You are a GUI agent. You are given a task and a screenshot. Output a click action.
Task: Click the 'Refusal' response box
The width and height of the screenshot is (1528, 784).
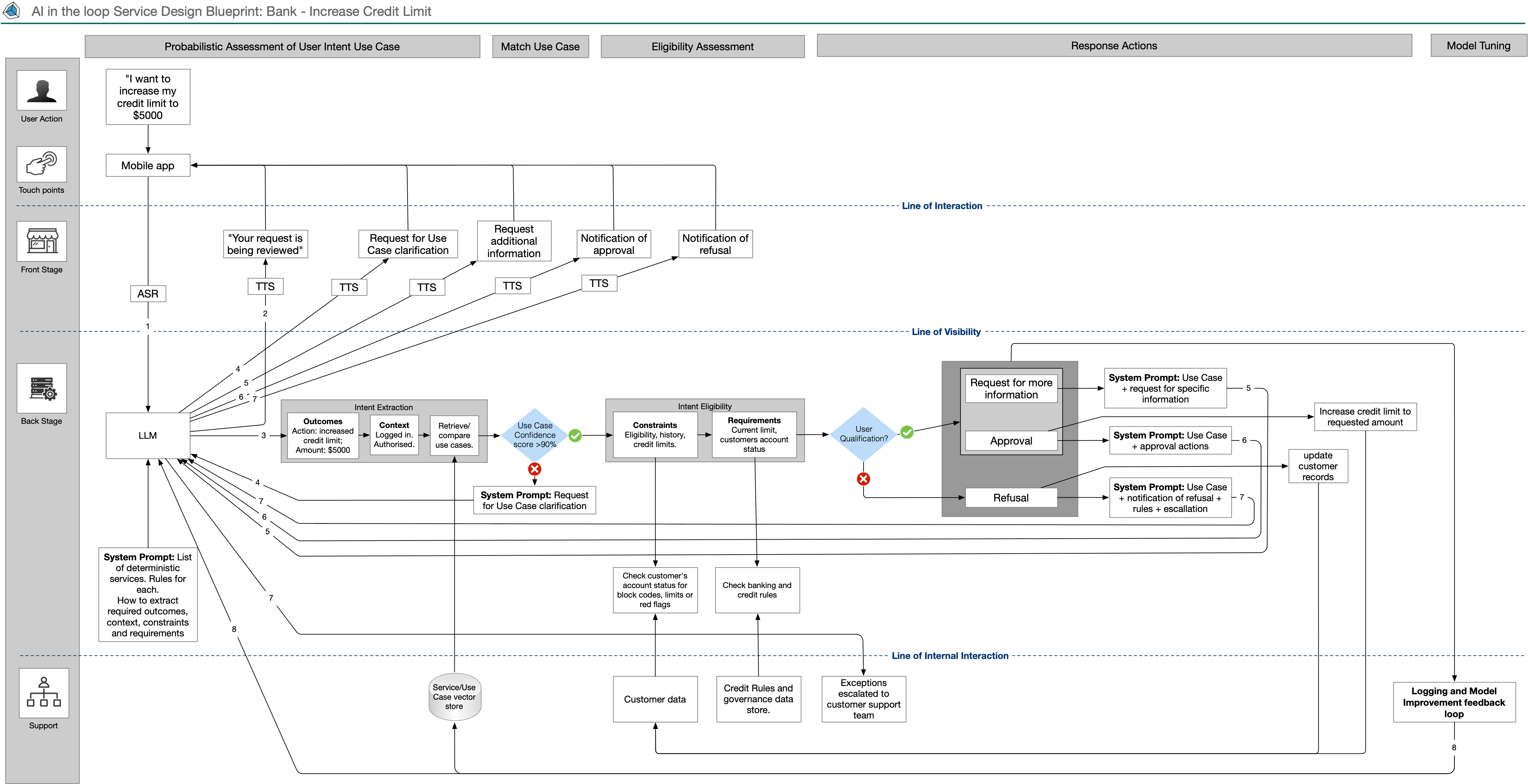(x=1011, y=498)
